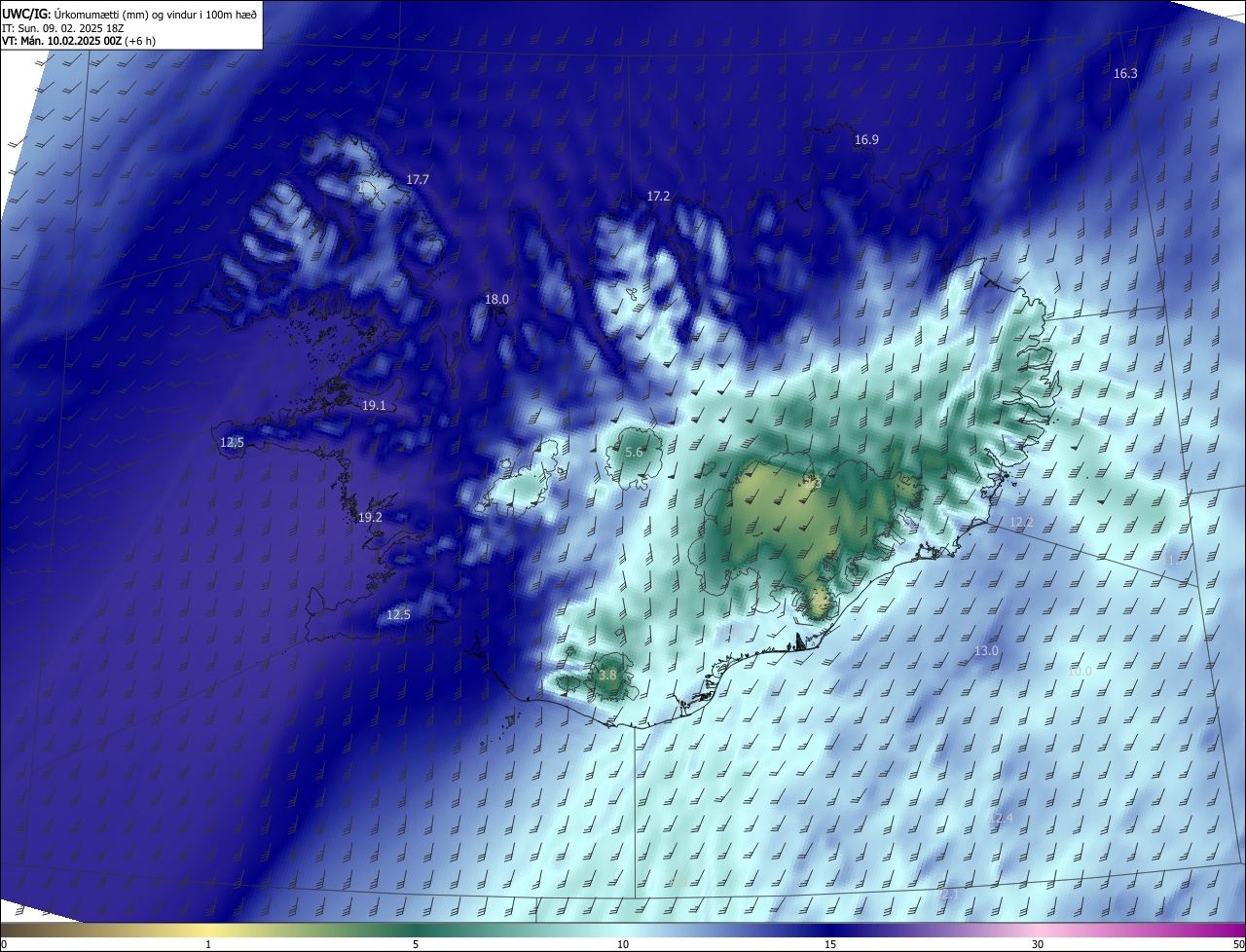Click the 16.9 value label
The image size is (1246, 952).
point(866,140)
